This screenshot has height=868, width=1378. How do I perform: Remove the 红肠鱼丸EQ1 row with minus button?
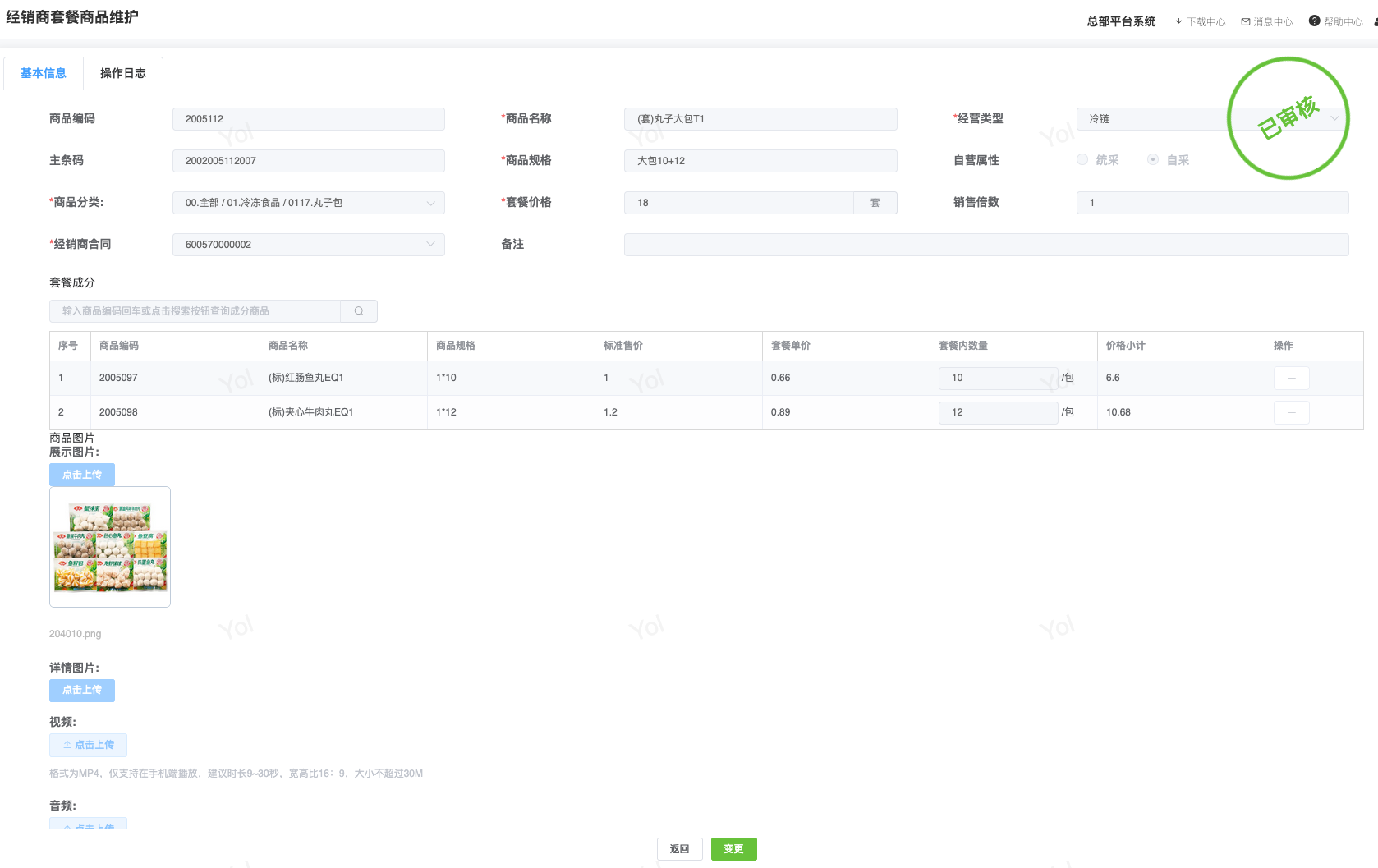[x=1292, y=379]
